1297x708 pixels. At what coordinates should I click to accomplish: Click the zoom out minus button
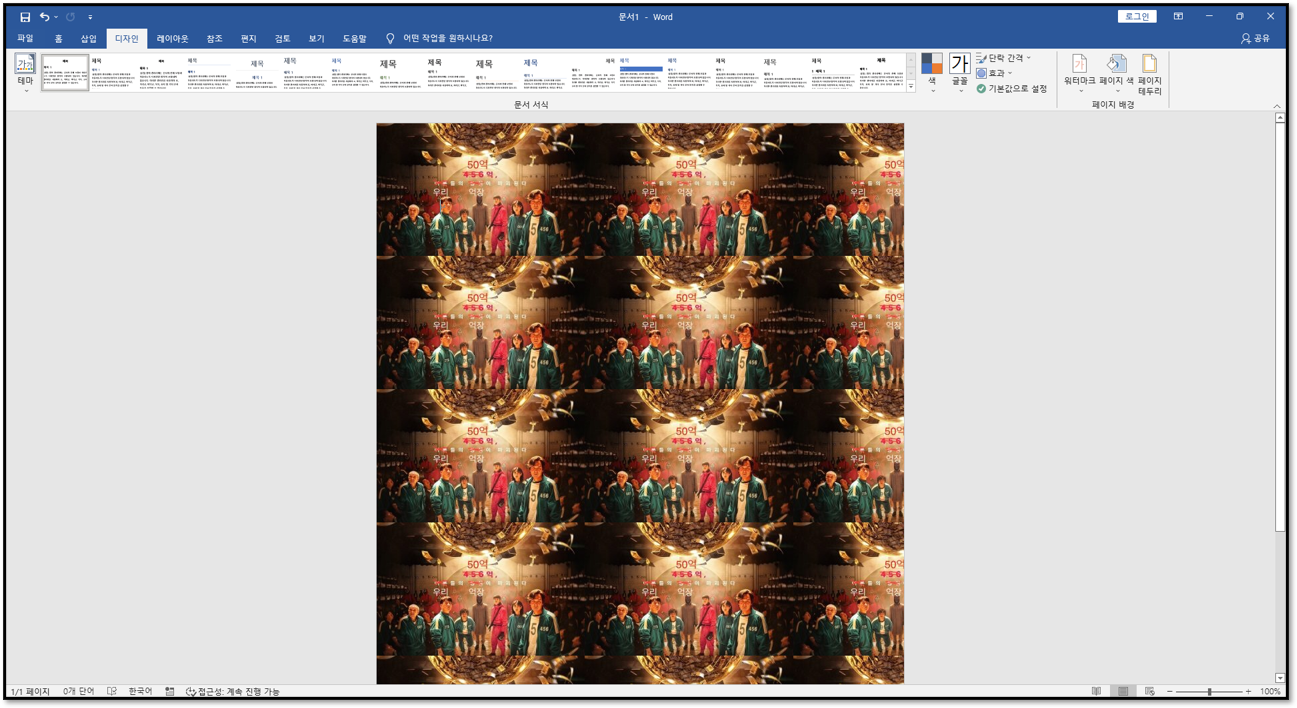[x=1170, y=692]
